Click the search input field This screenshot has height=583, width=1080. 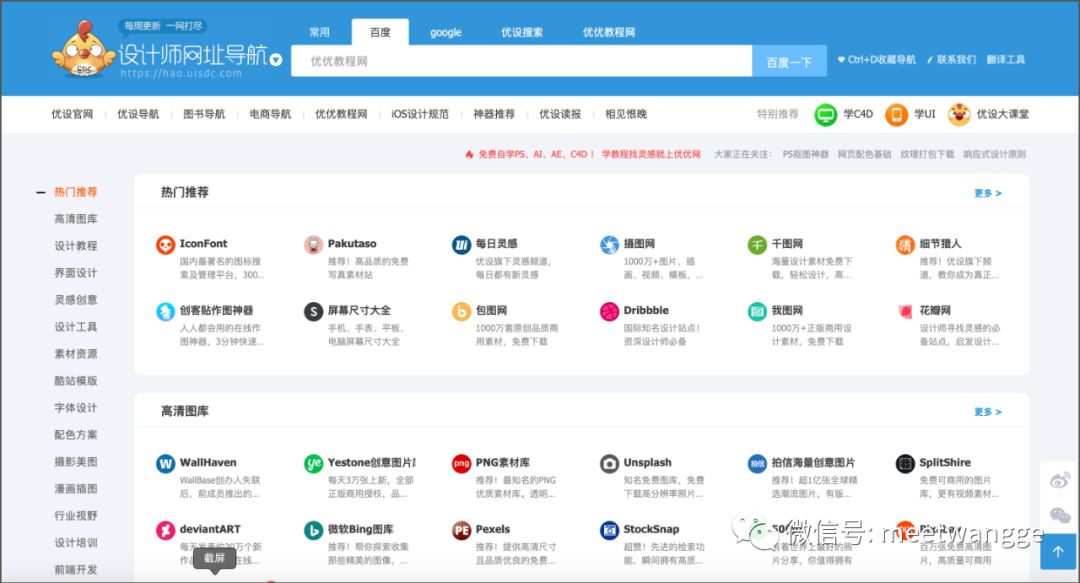(520, 62)
